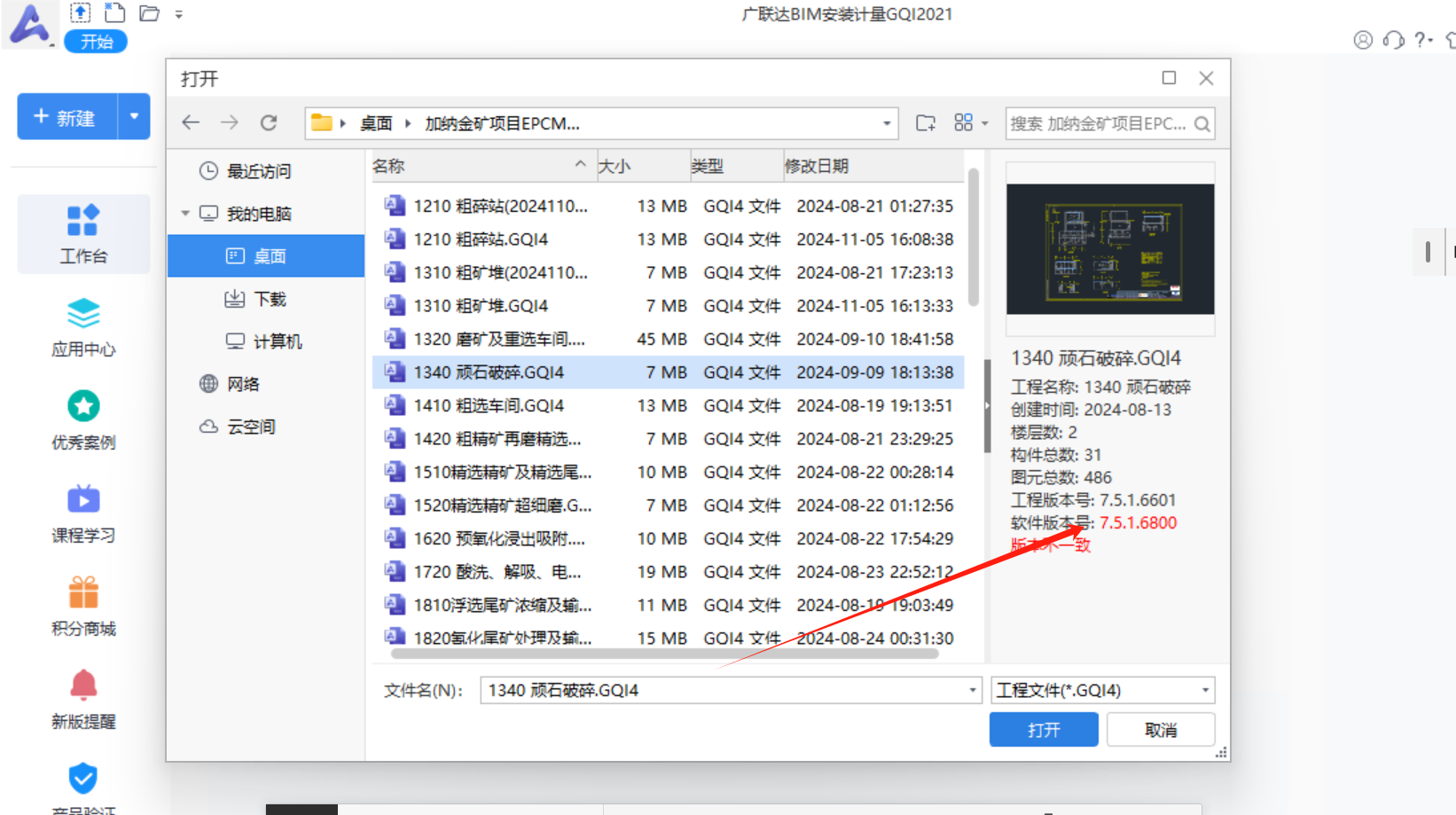Collapse the 我的电脑 tree node arrow
The image size is (1456, 815).
pos(185,214)
